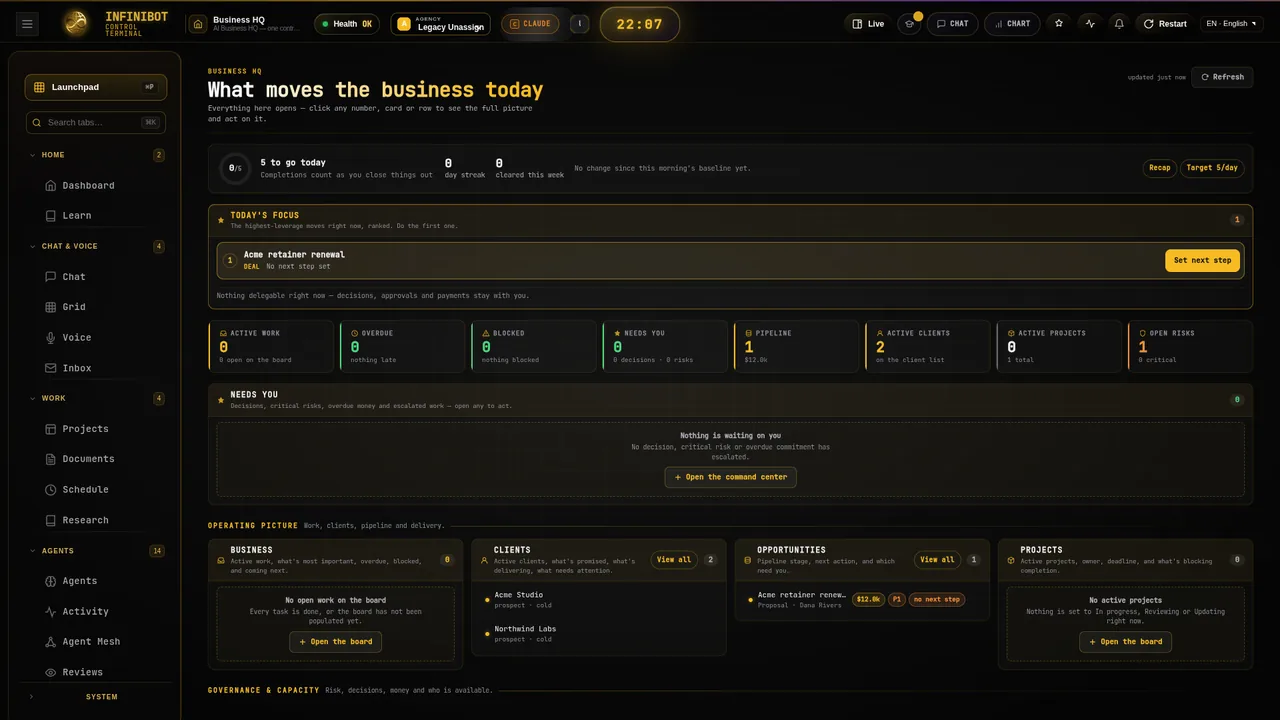Click the Chat bubble icon in the sidebar
The height and width of the screenshot is (720, 1280).
[51, 277]
